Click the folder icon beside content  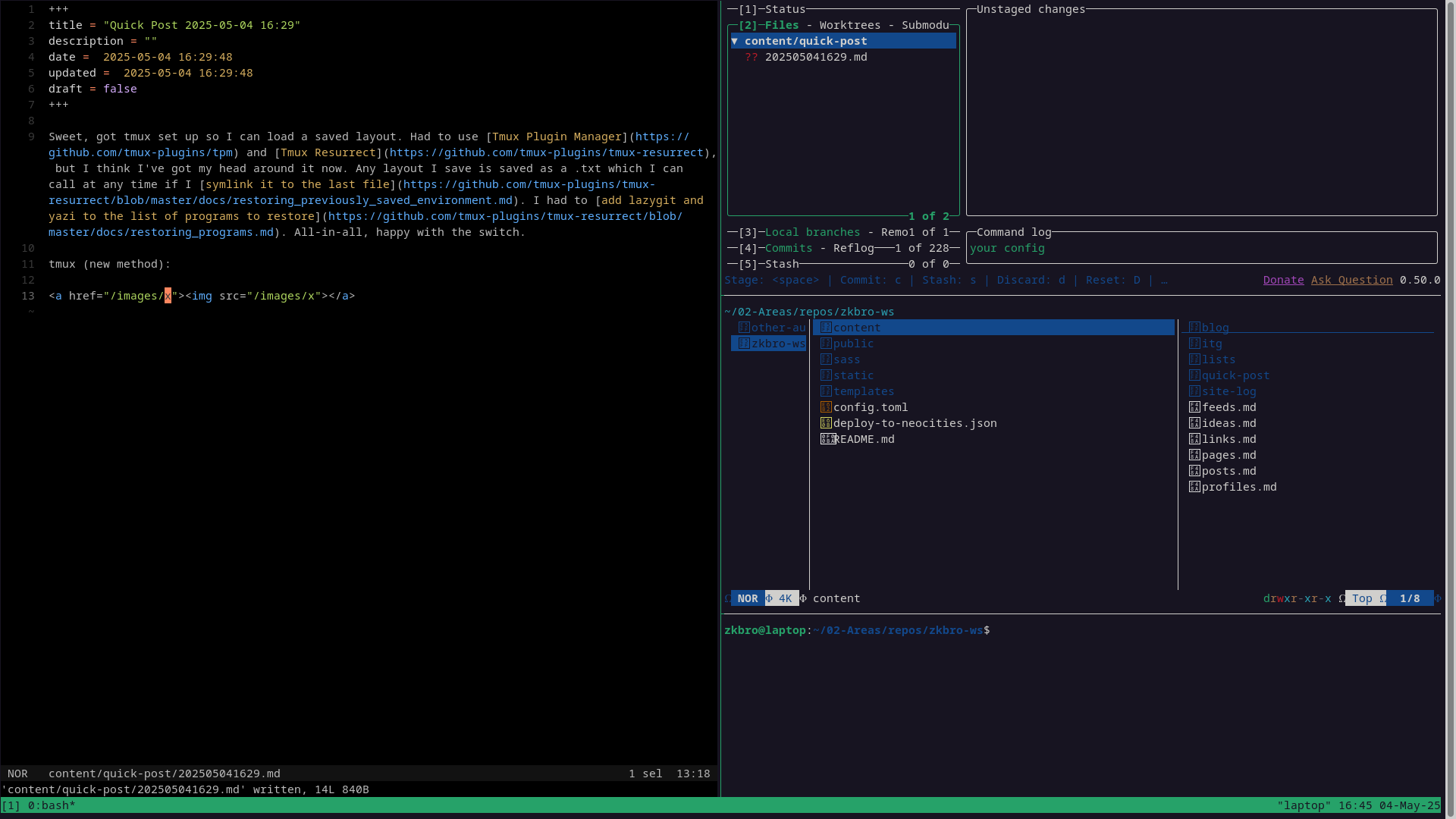(x=826, y=328)
